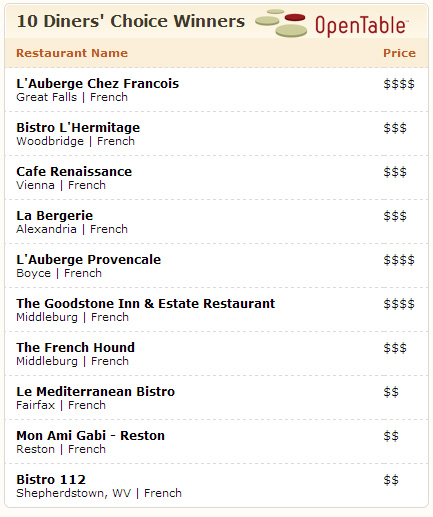Screen dimensions: 433x517
Task: Click the OpenTable logo
Action: (x=331, y=23)
